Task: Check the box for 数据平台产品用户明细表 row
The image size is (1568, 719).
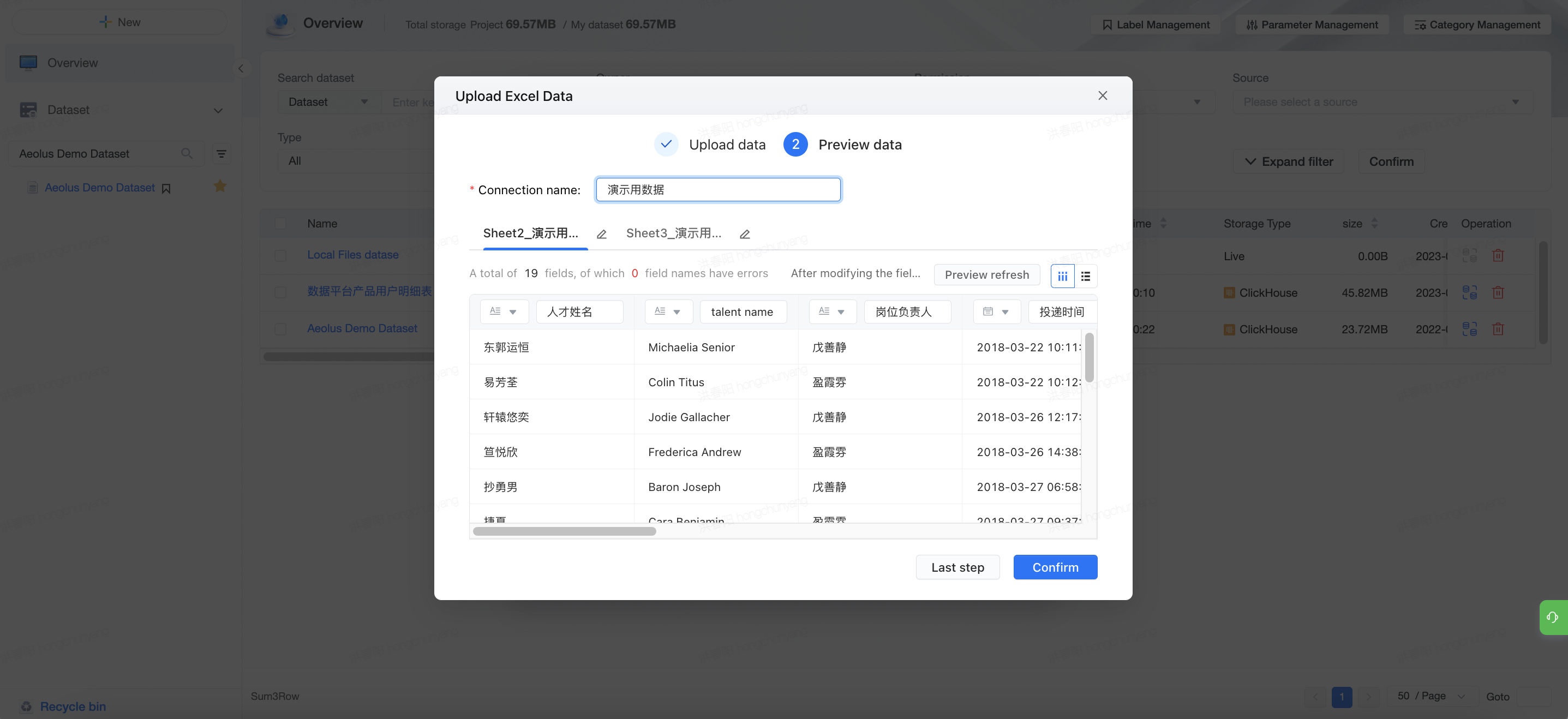Action: [x=280, y=292]
